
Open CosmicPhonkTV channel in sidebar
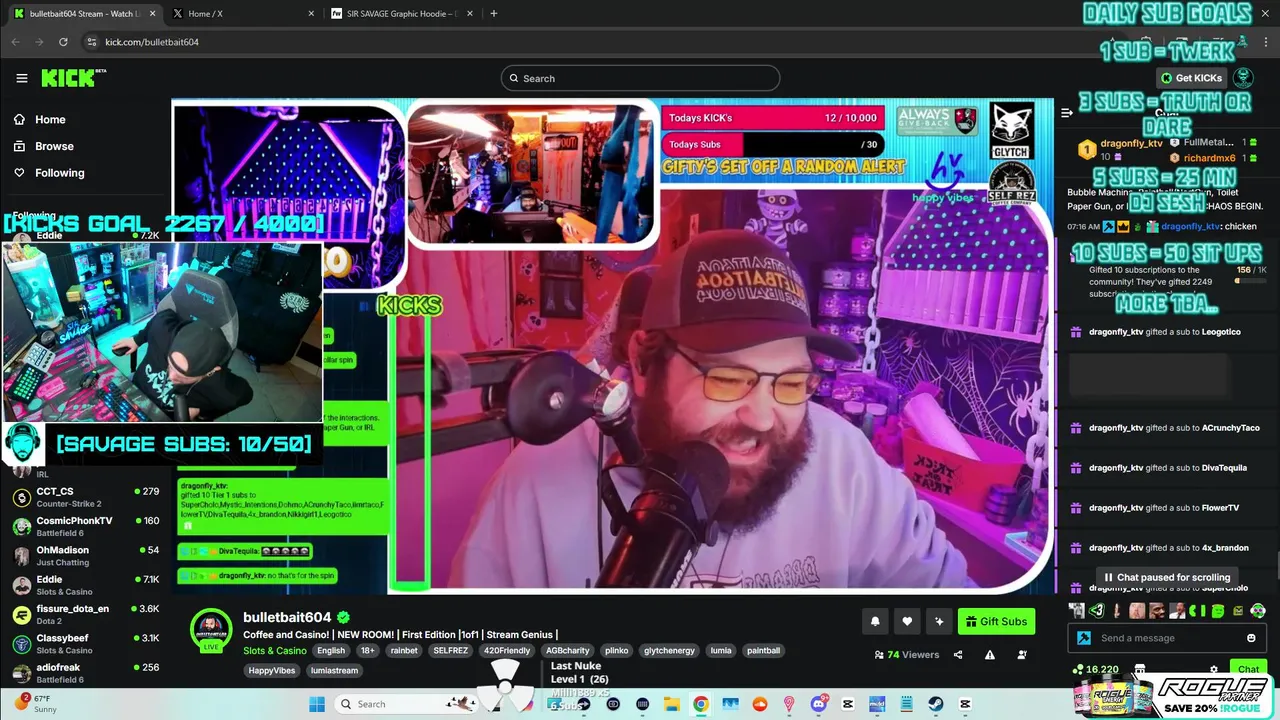coord(85,526)
